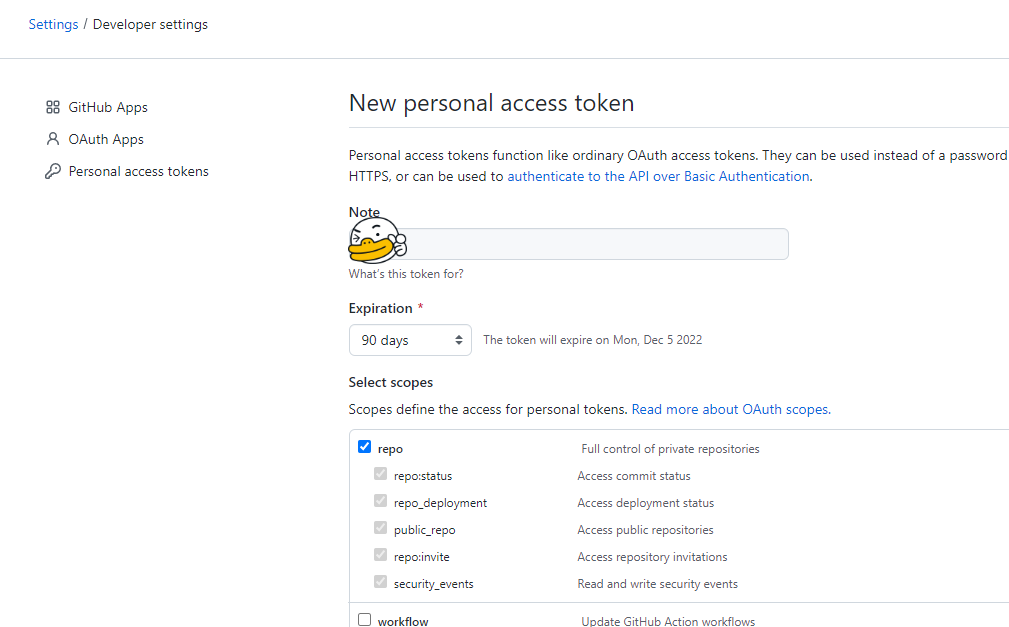Open GitHub Apps in sidebar
1009x627 pixels.
point(108,107)
